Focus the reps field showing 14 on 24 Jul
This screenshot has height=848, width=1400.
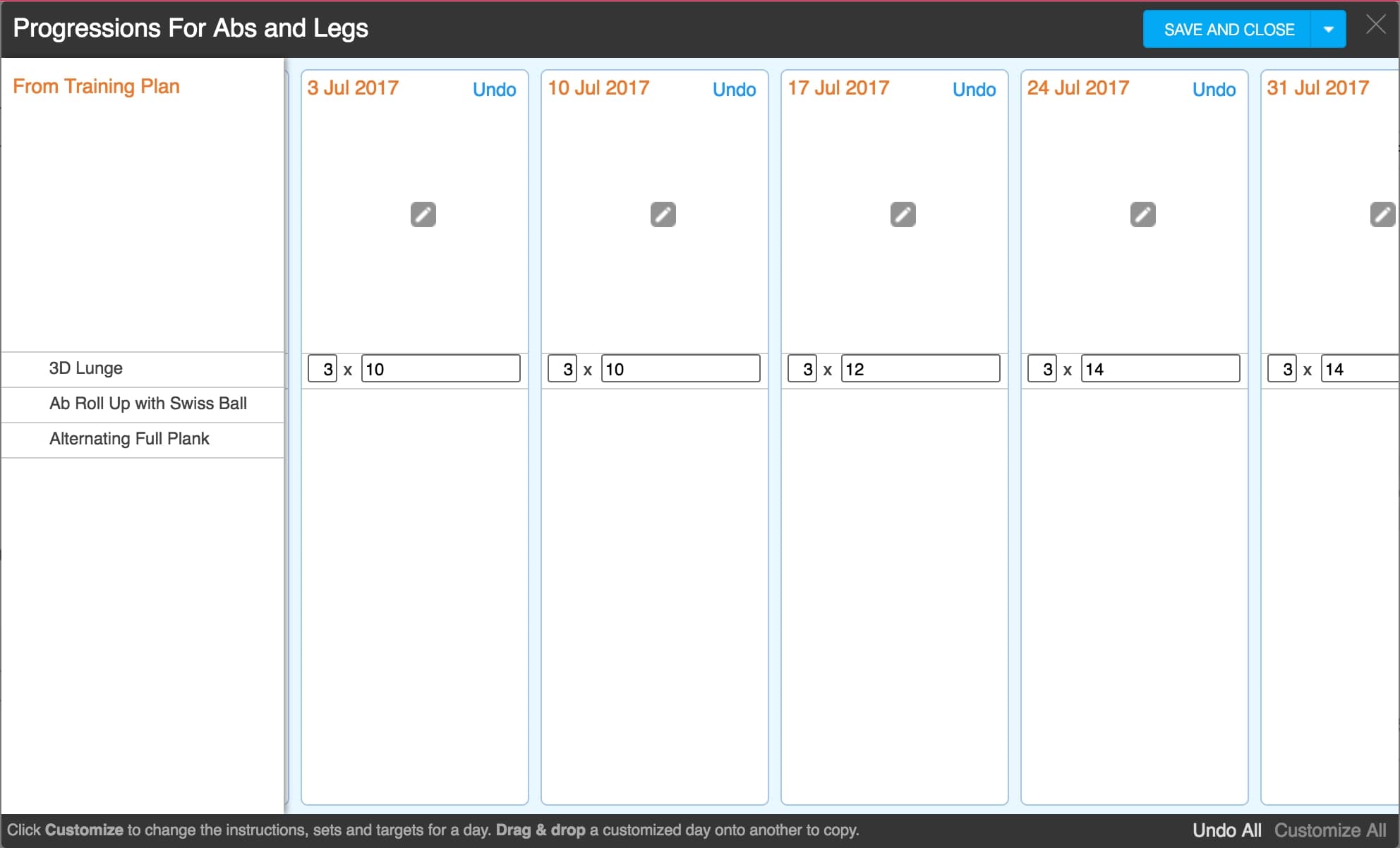1159,369
